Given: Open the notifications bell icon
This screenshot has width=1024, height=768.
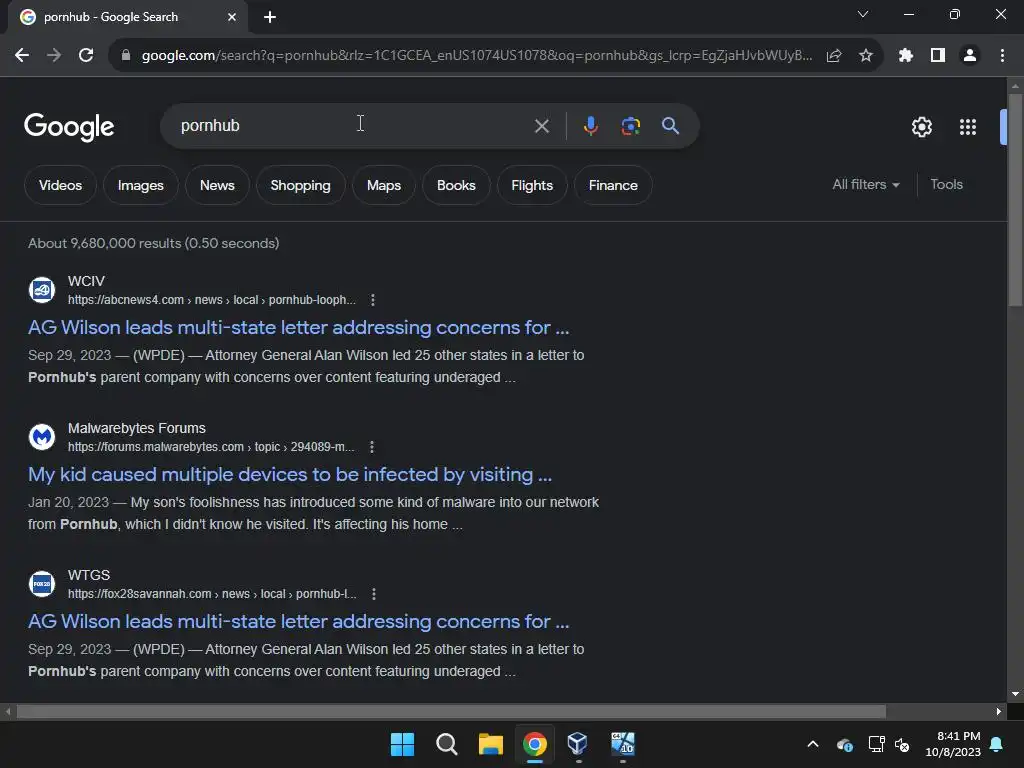Looking at the screenshot, I should click(x=997, y=744).
